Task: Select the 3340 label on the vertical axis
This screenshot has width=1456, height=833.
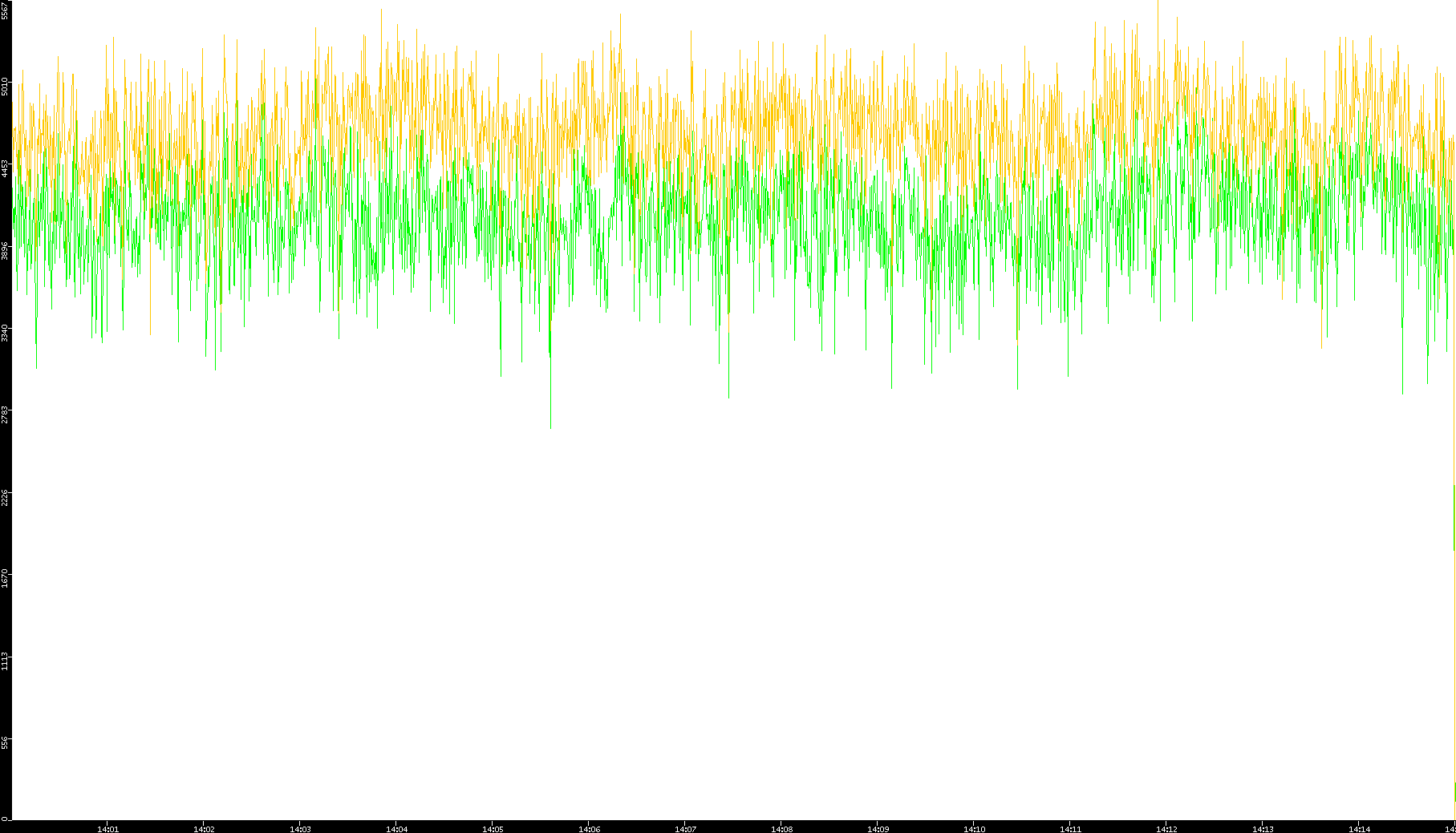Action: [5, 333]
